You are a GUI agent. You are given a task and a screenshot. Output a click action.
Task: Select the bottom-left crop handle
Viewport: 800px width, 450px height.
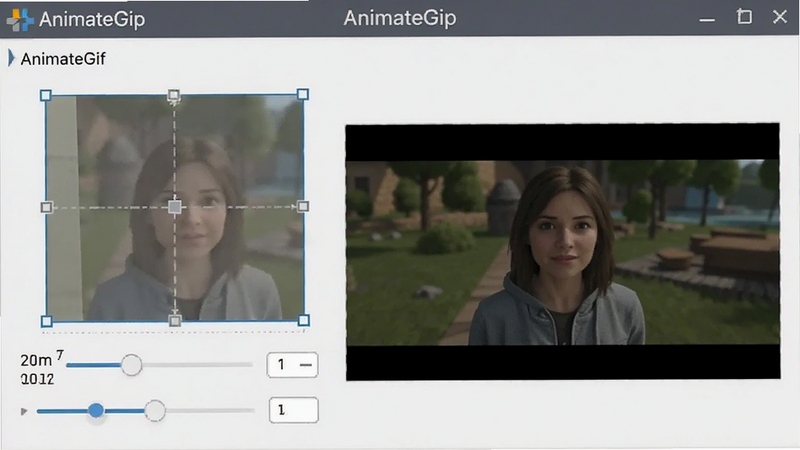[x=46, y=321]
